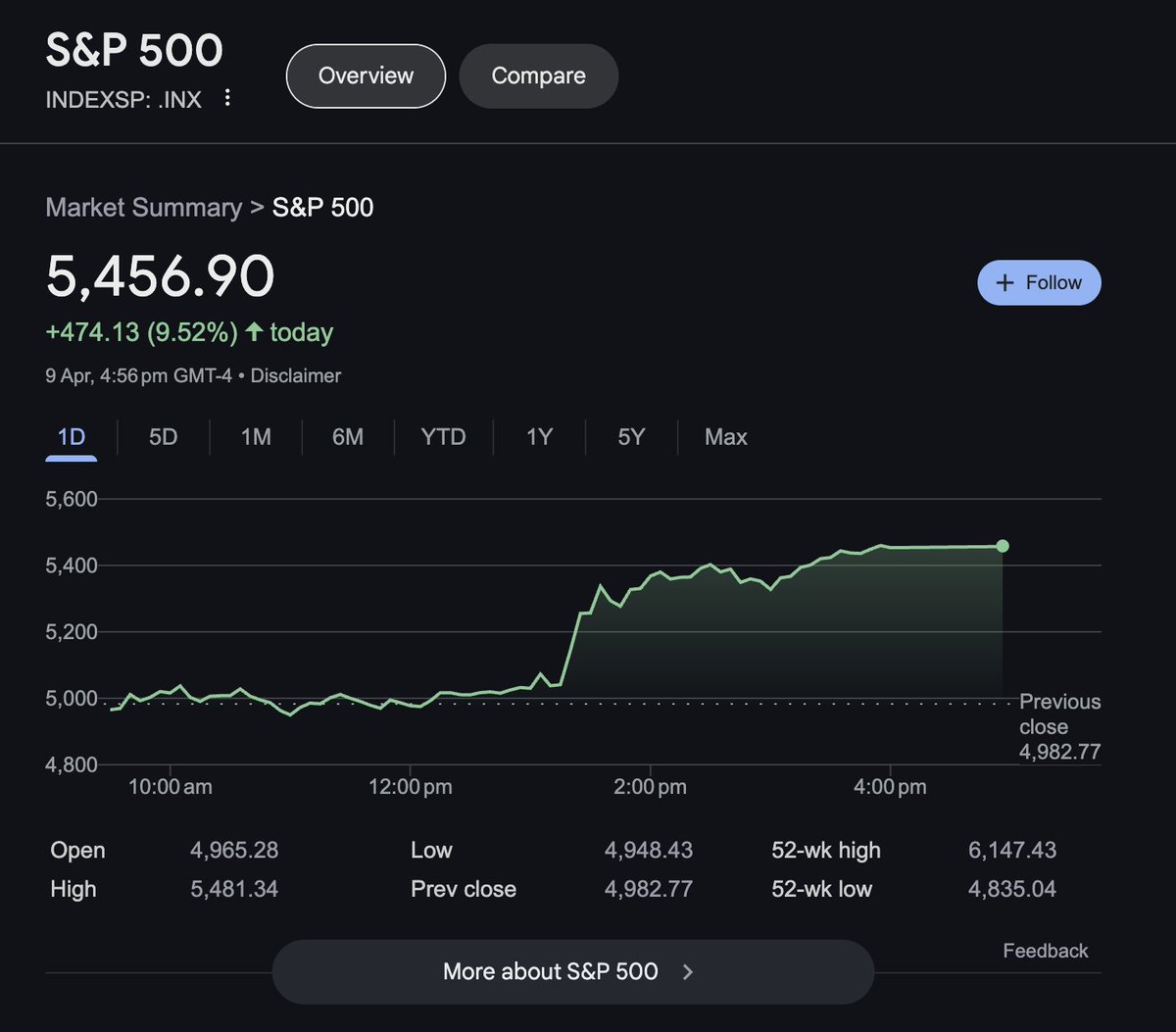Click the 2:00 pm axis label
The height and width of the screenshot is (1032, 1176).
[652, 787]
